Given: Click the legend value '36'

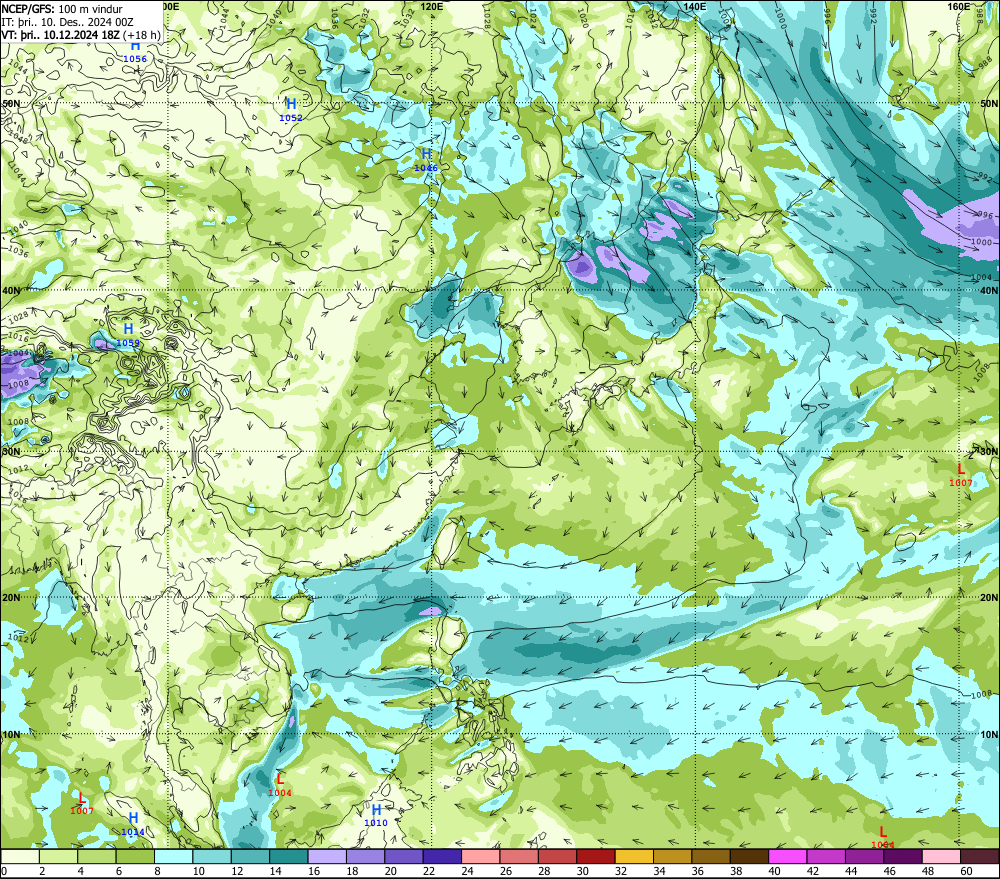Looking at the screenshot, I should click(698, 871).
